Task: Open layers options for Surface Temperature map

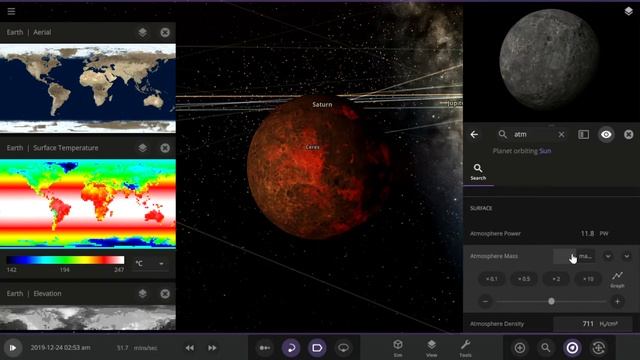Action: 142,148
